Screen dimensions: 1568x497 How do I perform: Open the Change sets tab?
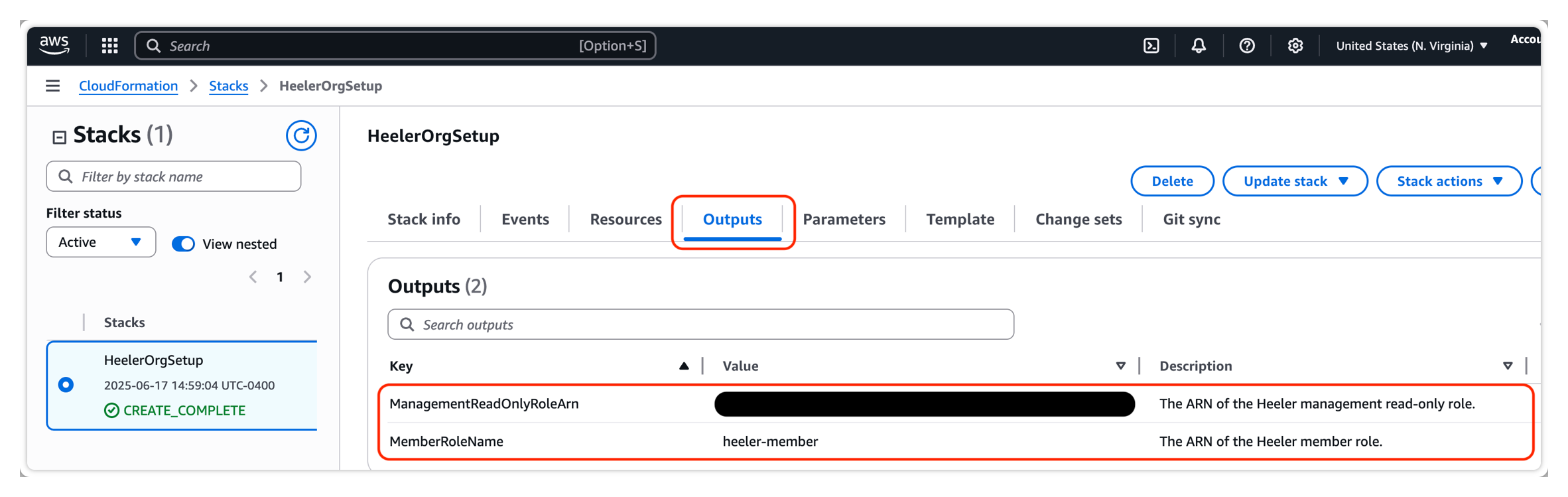tap(1078, 219)
